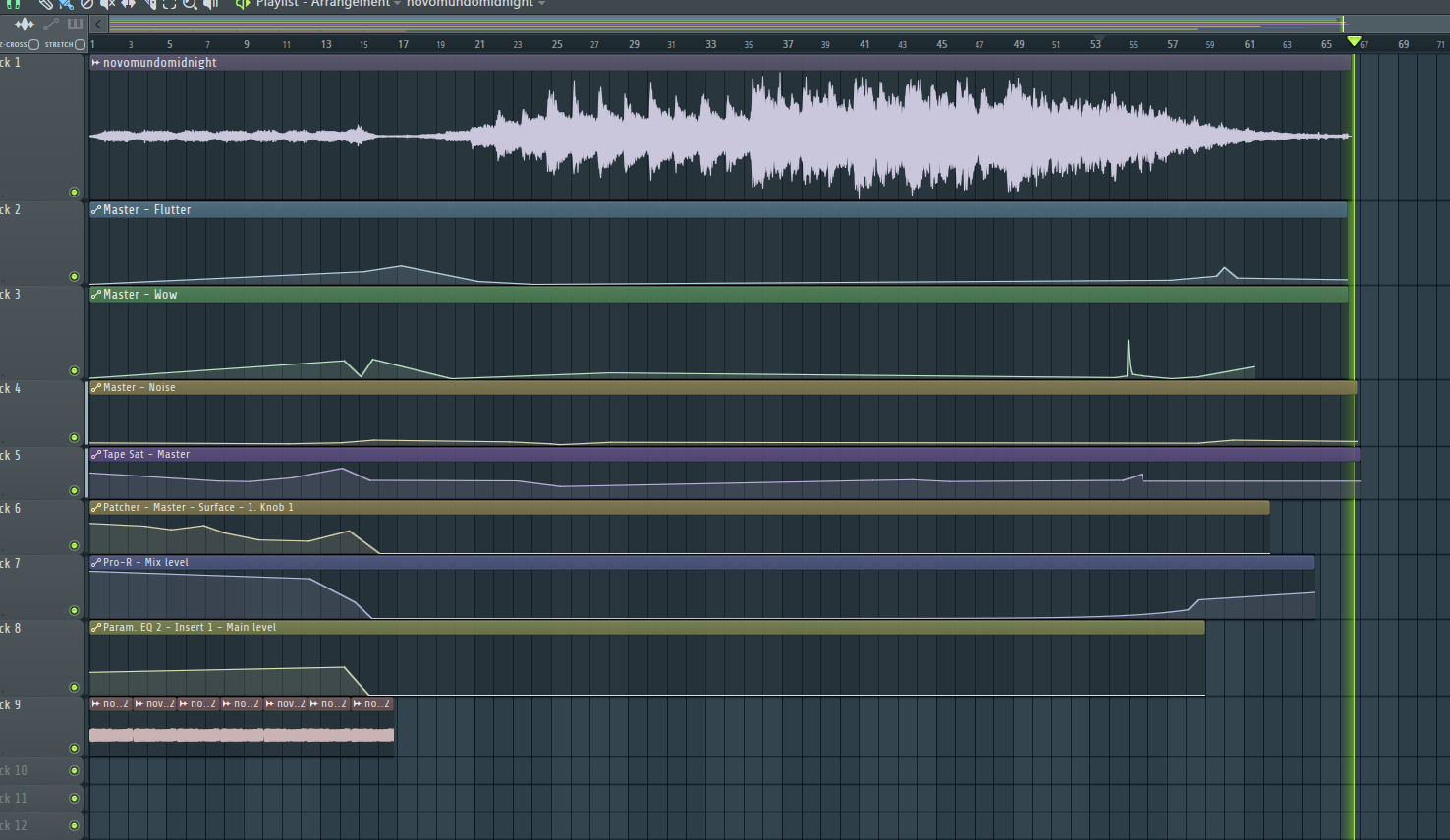Screen dimensions: 1450x840
Task: Collapse the picker panel with the left chevron
Action: [97, 24]
